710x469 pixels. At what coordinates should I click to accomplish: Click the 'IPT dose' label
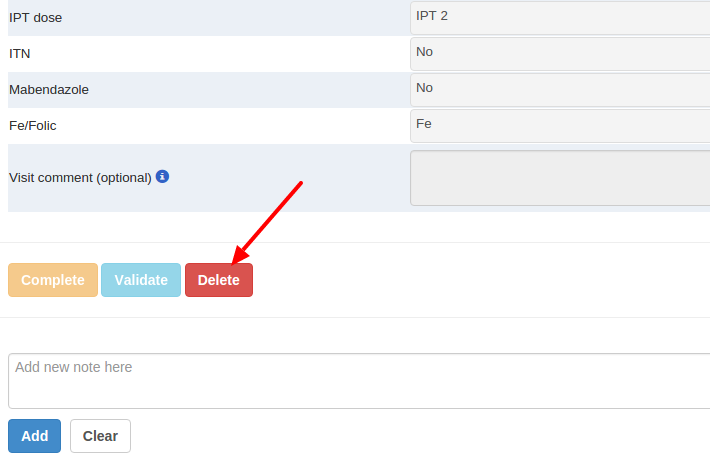point(36,18)
